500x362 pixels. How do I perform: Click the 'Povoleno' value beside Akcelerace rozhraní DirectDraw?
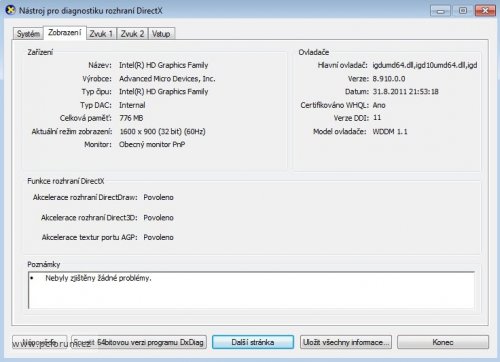pyautogui.click(x=159, y=197)
